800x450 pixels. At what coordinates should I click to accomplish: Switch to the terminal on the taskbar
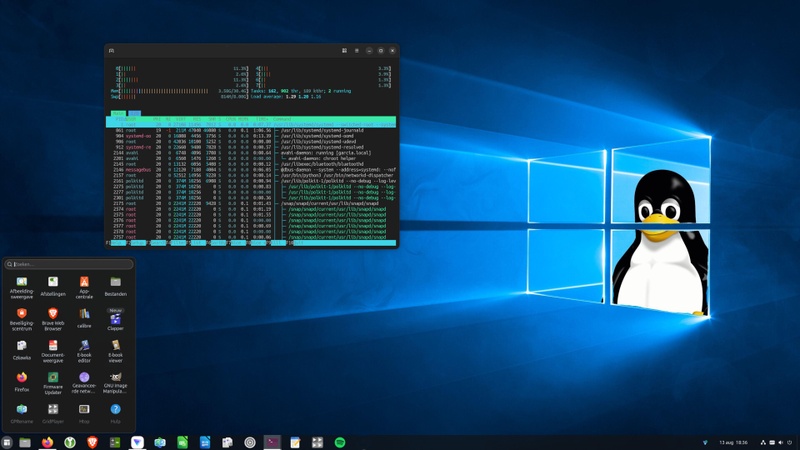pyautogui.click(x=272, y=442)
